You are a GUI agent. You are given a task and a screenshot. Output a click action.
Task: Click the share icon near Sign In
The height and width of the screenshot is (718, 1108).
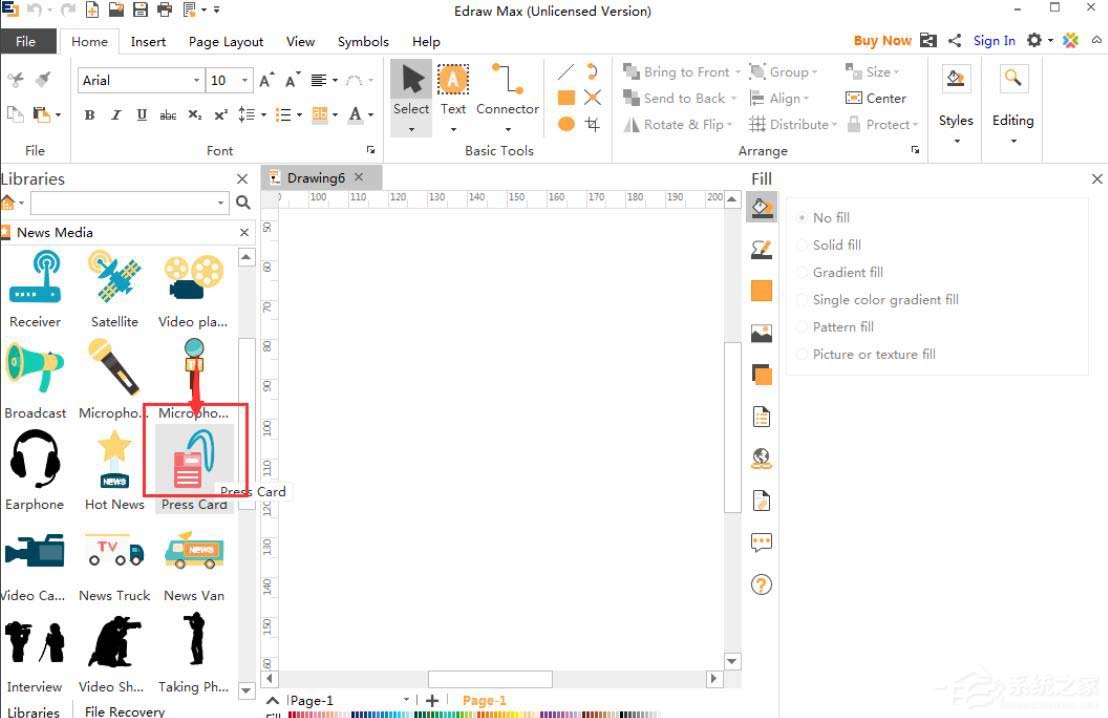(x=955, y=40)
